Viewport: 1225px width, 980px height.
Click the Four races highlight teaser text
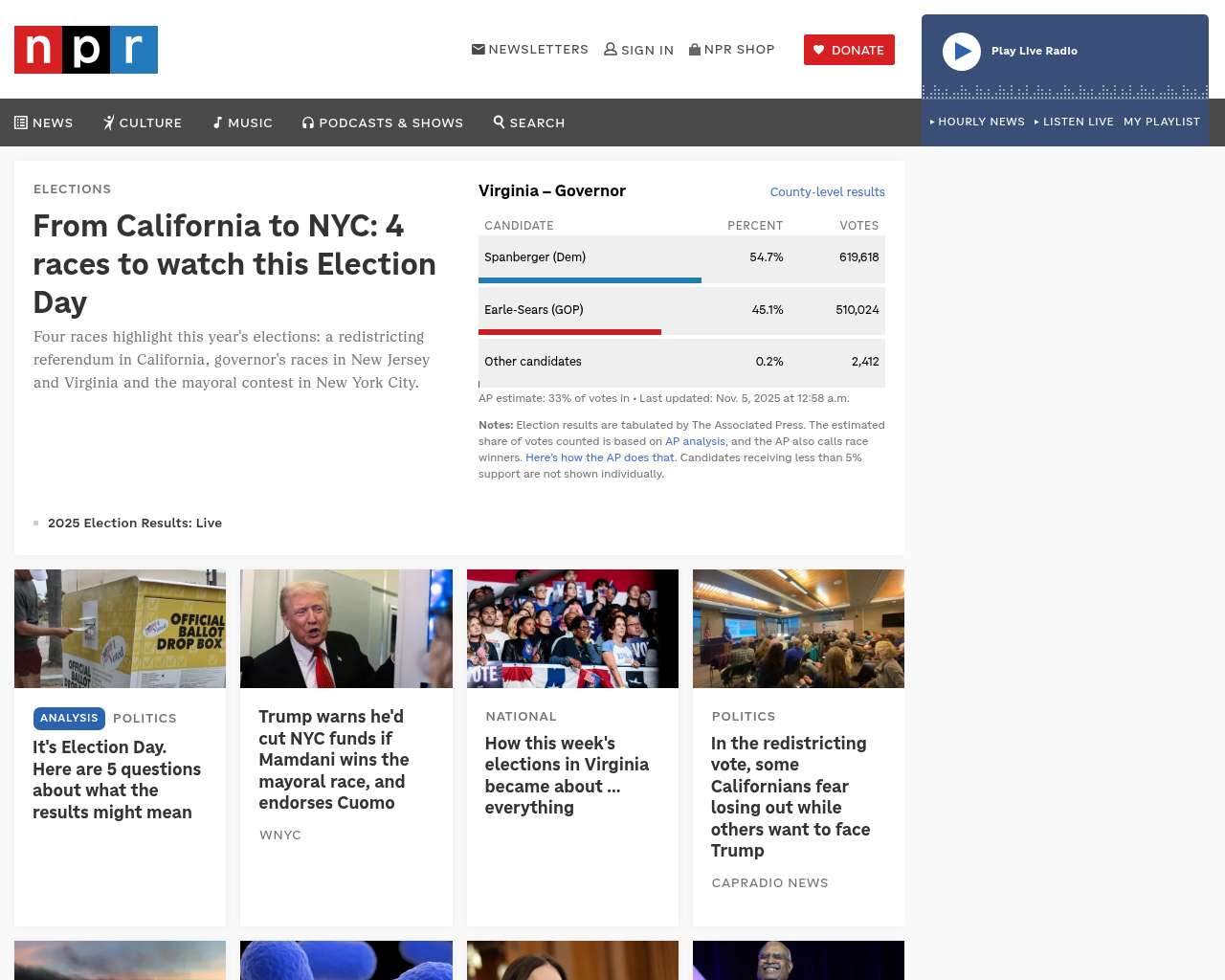click(x=232, y=360)
